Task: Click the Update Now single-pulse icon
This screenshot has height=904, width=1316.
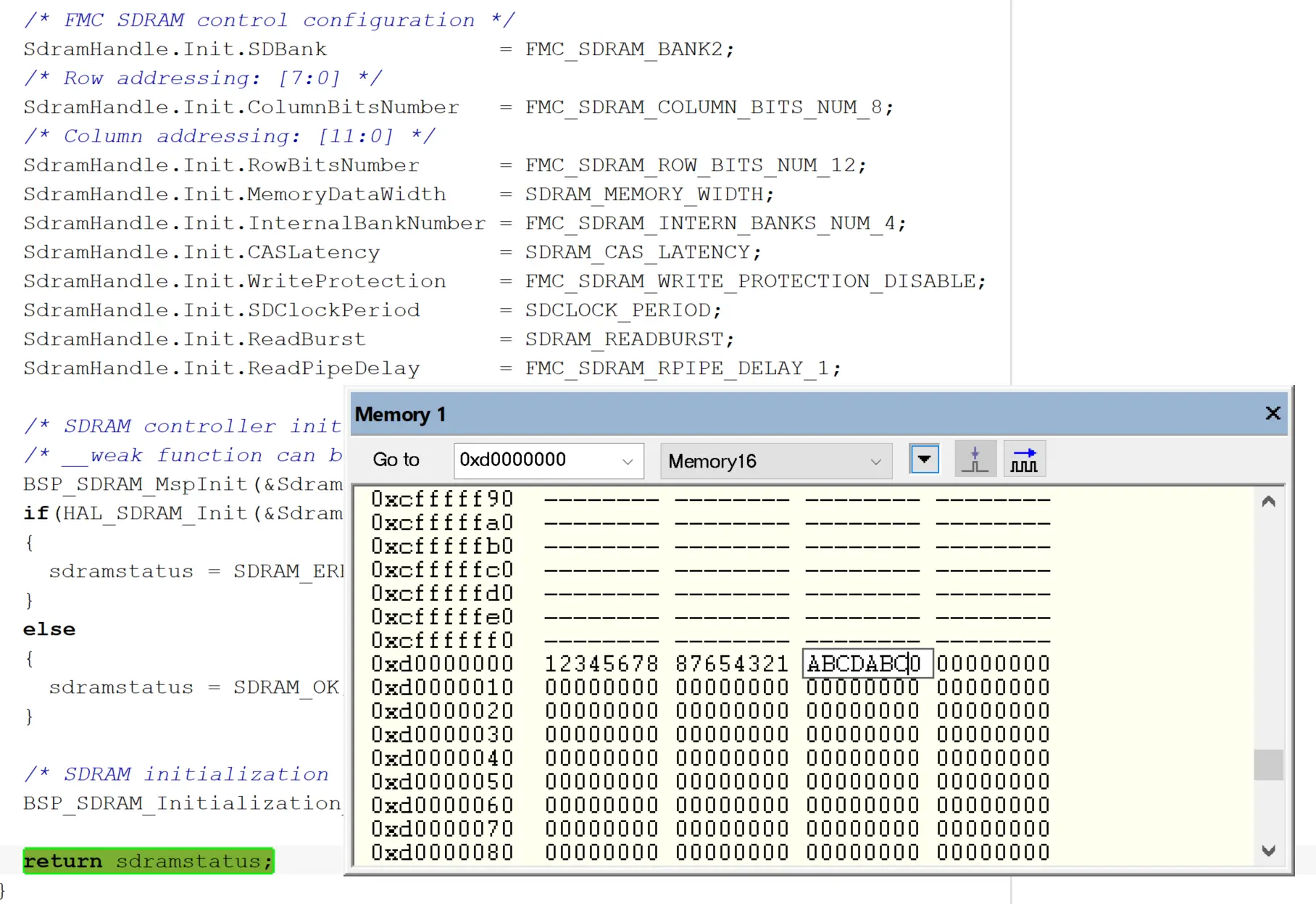Action: point(975,460)
